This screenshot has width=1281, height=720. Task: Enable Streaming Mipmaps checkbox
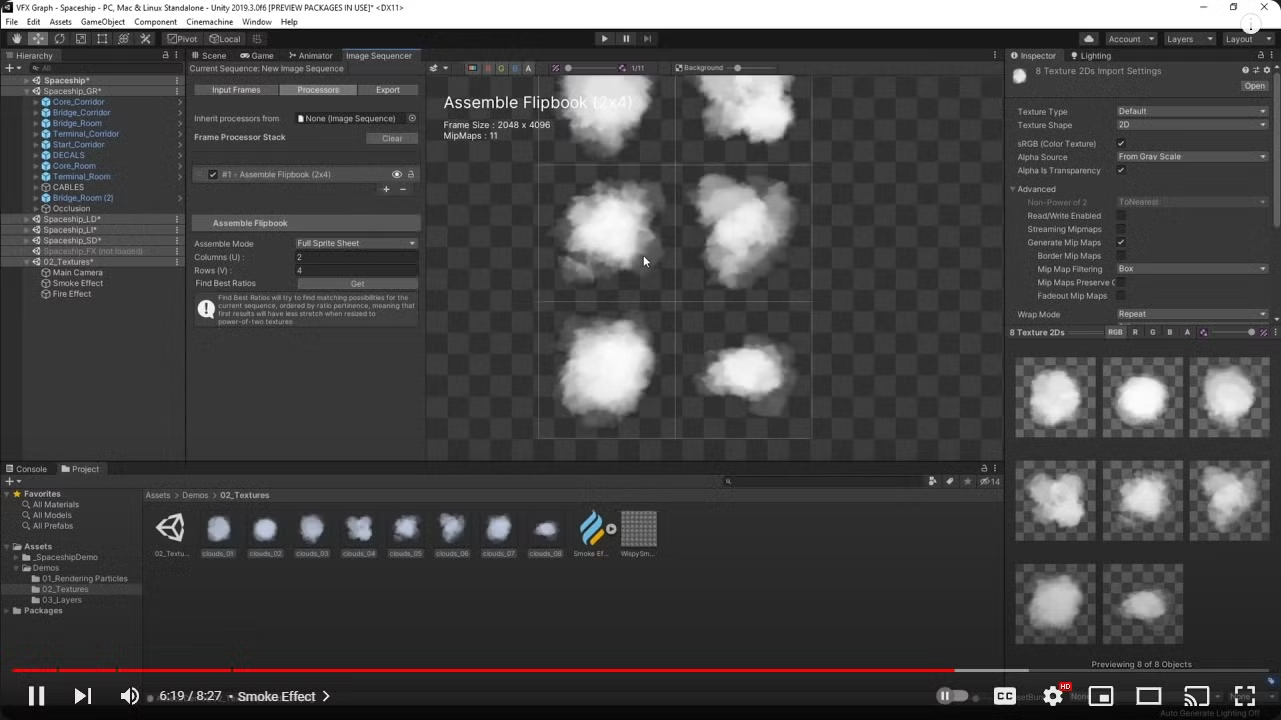point(1121,229)
